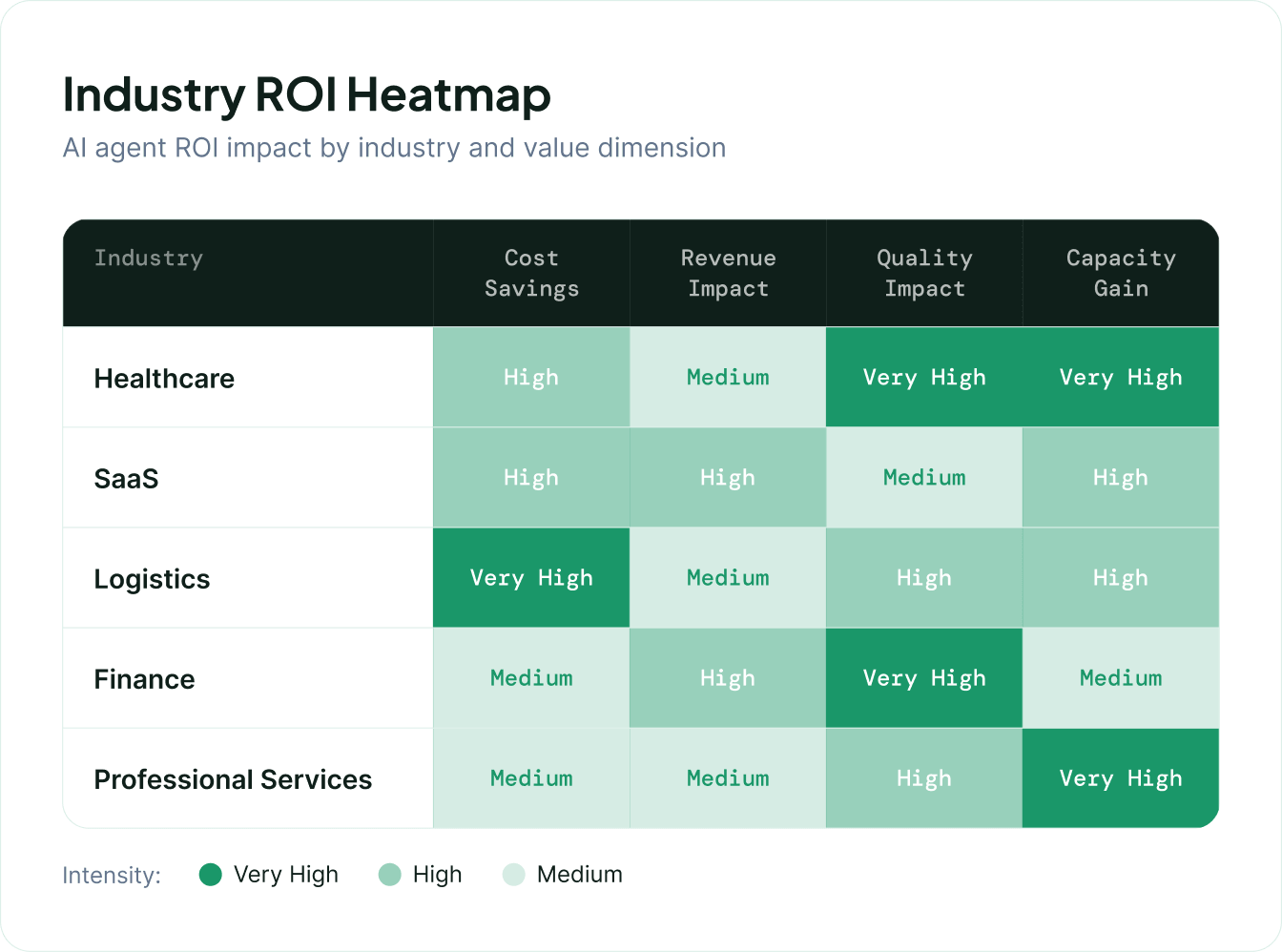Select the Healthcare row label
This screenshot has width=1282, height=952.
click(164, 379)
